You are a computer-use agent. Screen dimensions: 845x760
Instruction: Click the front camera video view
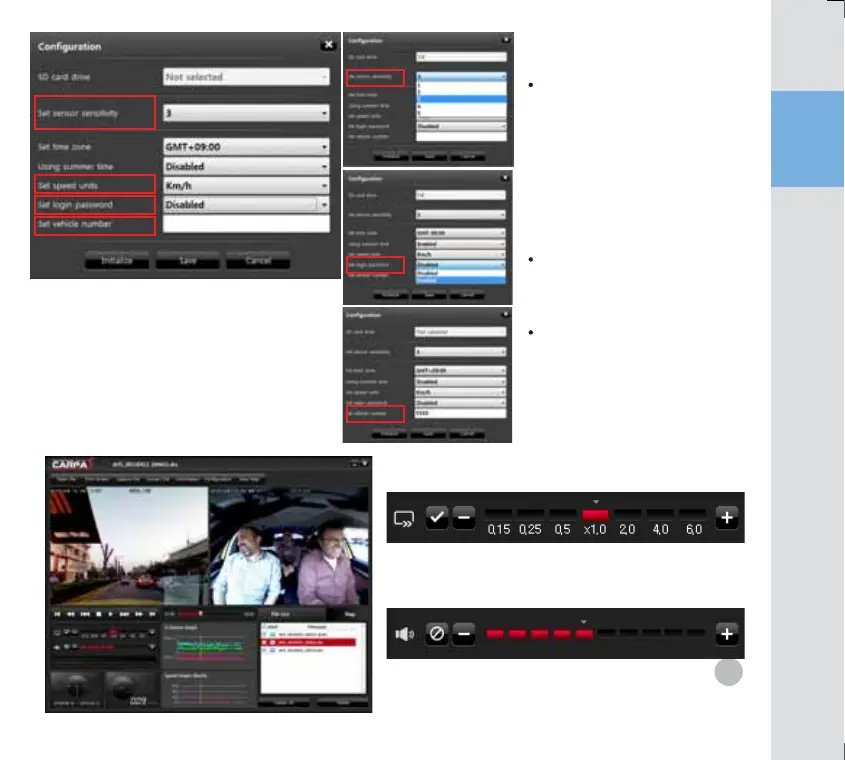[129, 545]
